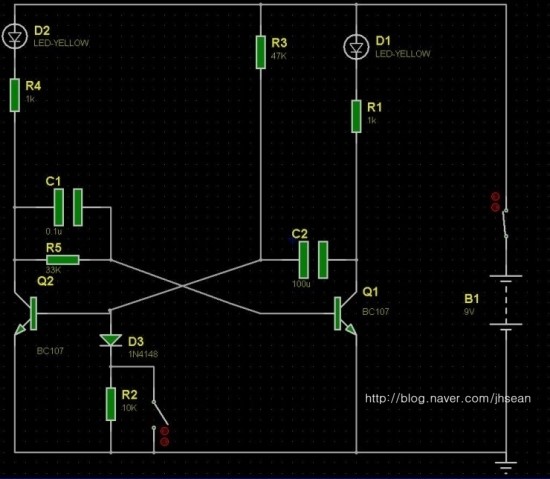
Task: Click resistor R1 1k body
Action: point(356,116)
